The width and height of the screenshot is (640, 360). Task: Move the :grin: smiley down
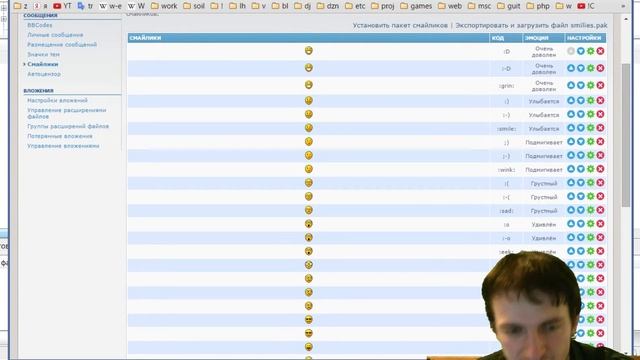580,85
